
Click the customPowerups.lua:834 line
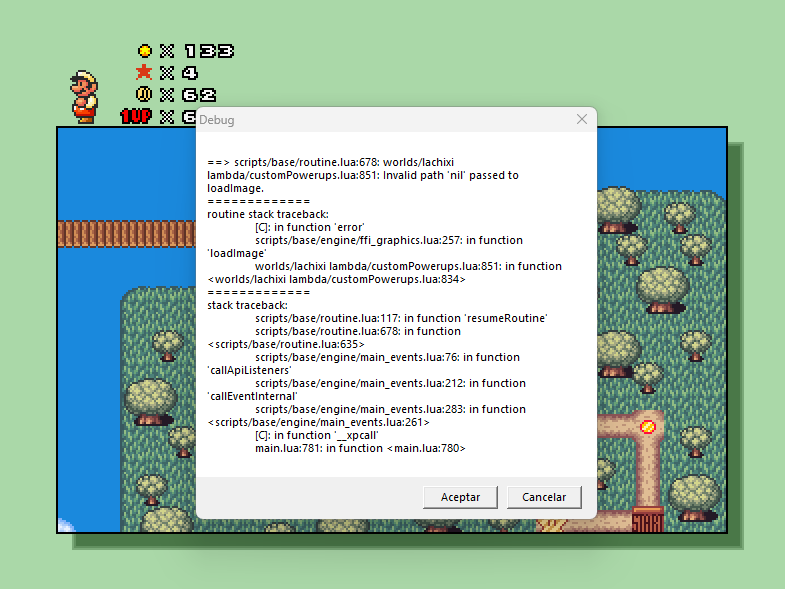pyautogui.click(x=336, y=279)
